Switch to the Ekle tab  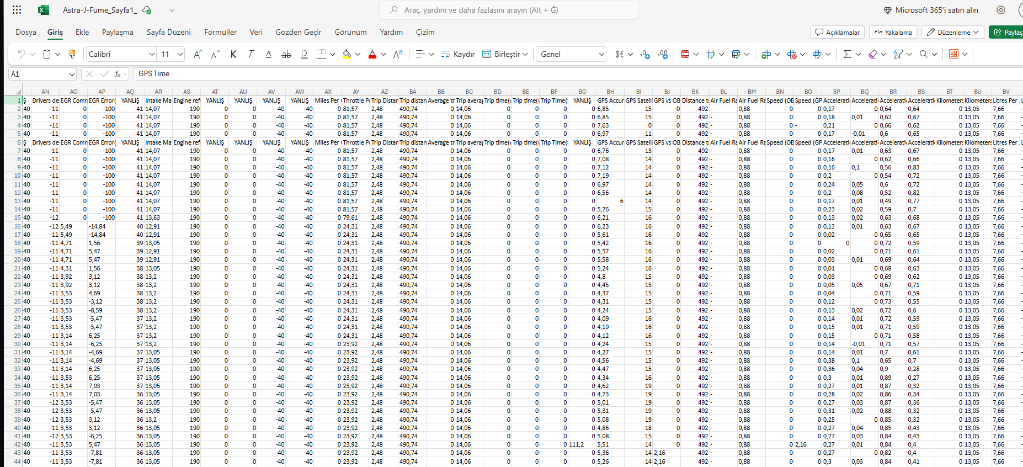(82, 32)
